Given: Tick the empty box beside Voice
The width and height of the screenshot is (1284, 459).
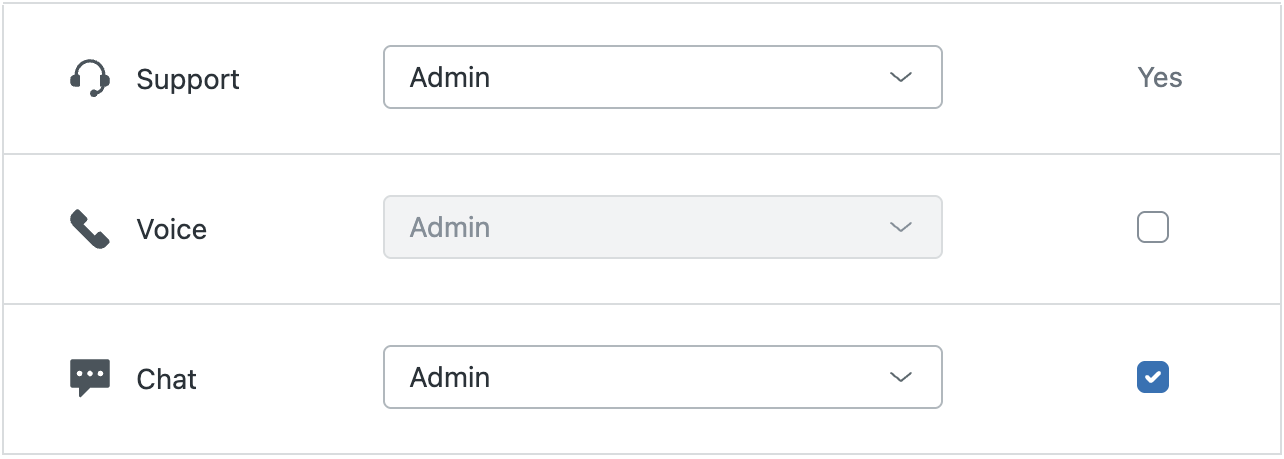Looking at the screenshot, I should coord(1153,228).
